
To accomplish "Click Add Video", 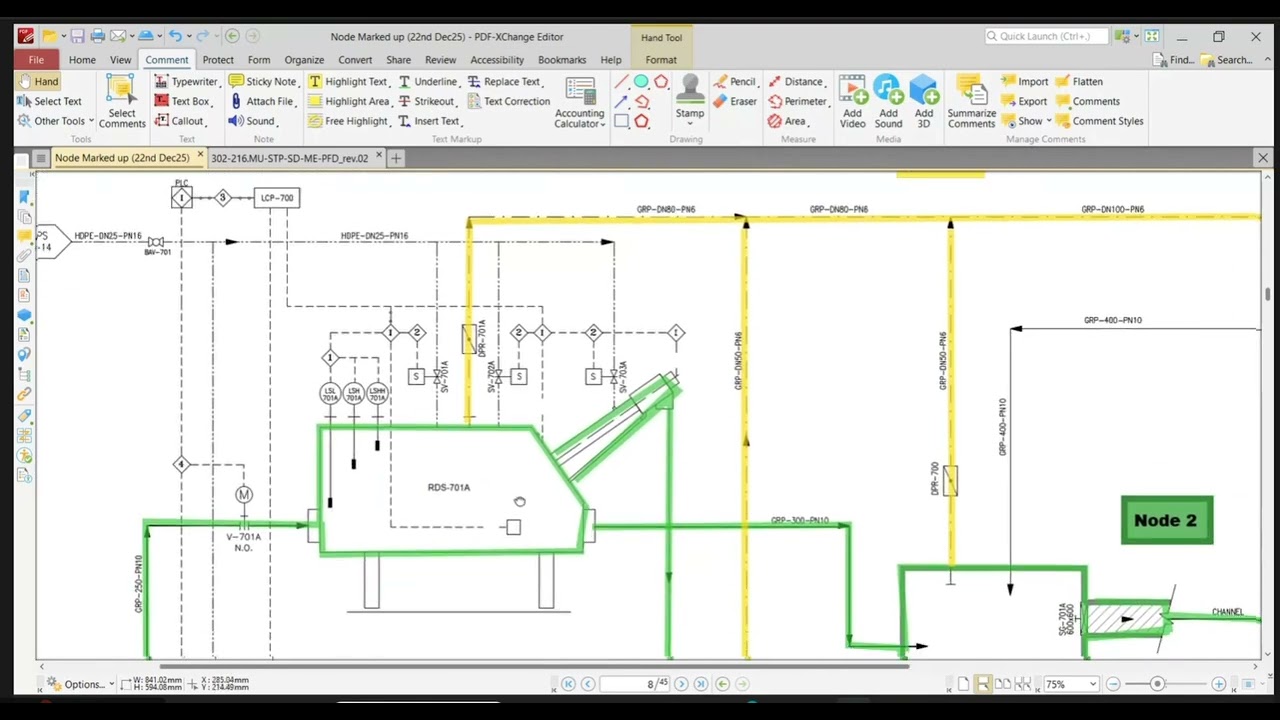I will [x=852, y=102].
